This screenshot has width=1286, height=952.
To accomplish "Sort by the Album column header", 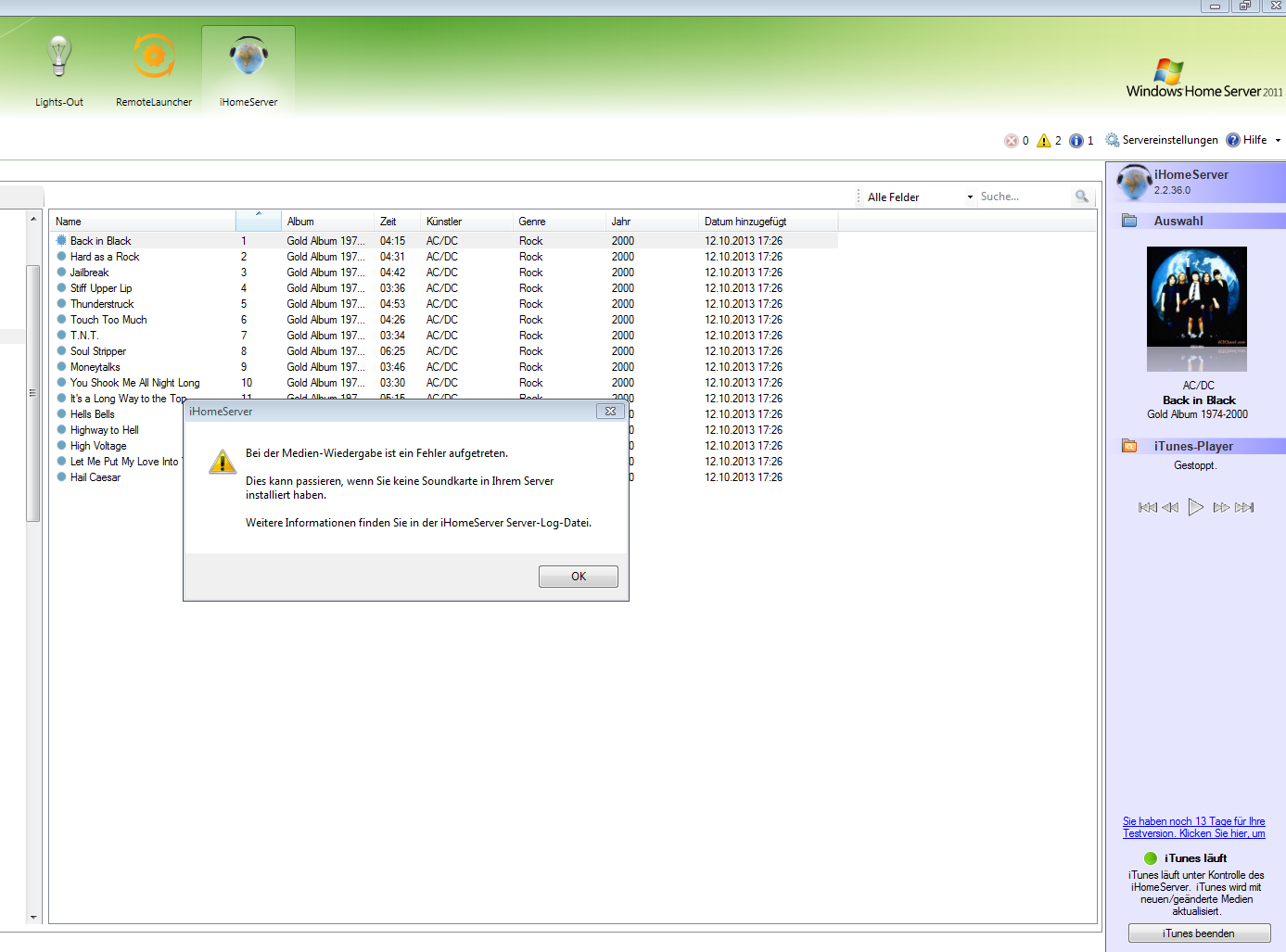I will tap(327, 222).
